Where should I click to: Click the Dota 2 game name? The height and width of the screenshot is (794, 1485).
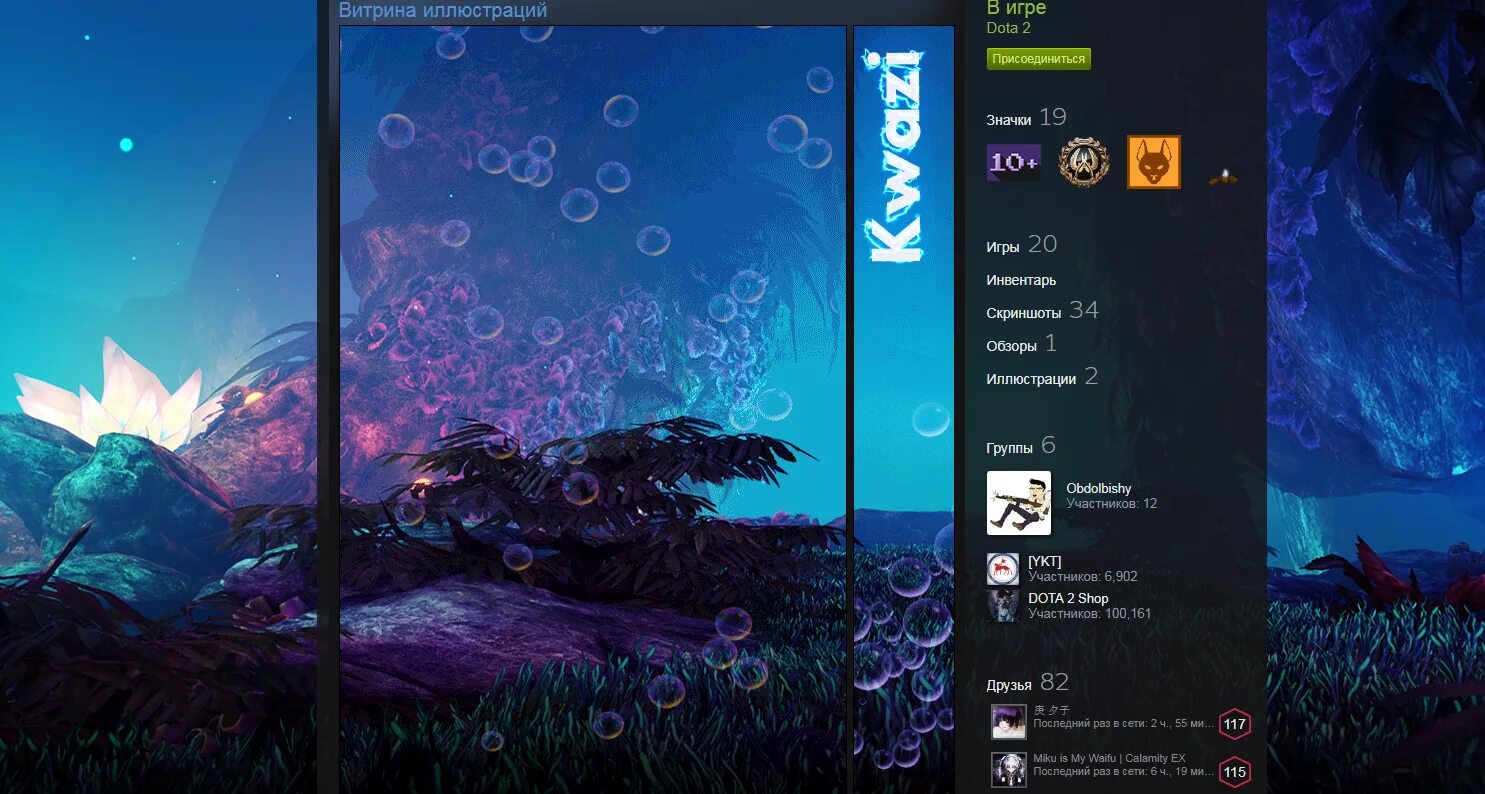(x=1009, y=28)
